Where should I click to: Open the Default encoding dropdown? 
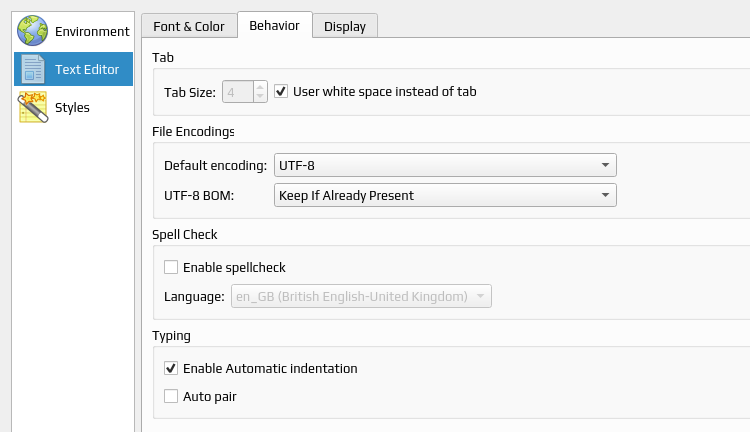pyautogui.click(x=445, y=165)
